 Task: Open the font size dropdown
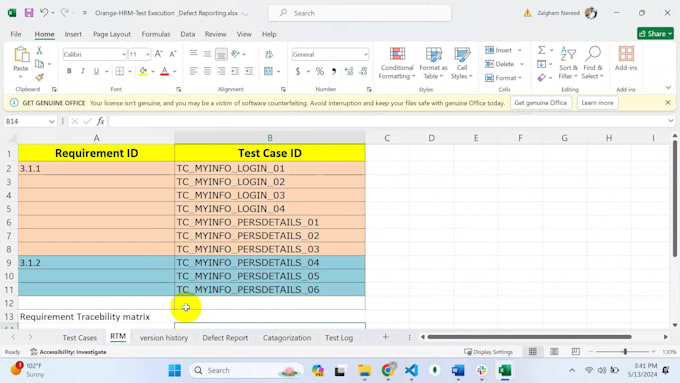[x=147, y=55]
